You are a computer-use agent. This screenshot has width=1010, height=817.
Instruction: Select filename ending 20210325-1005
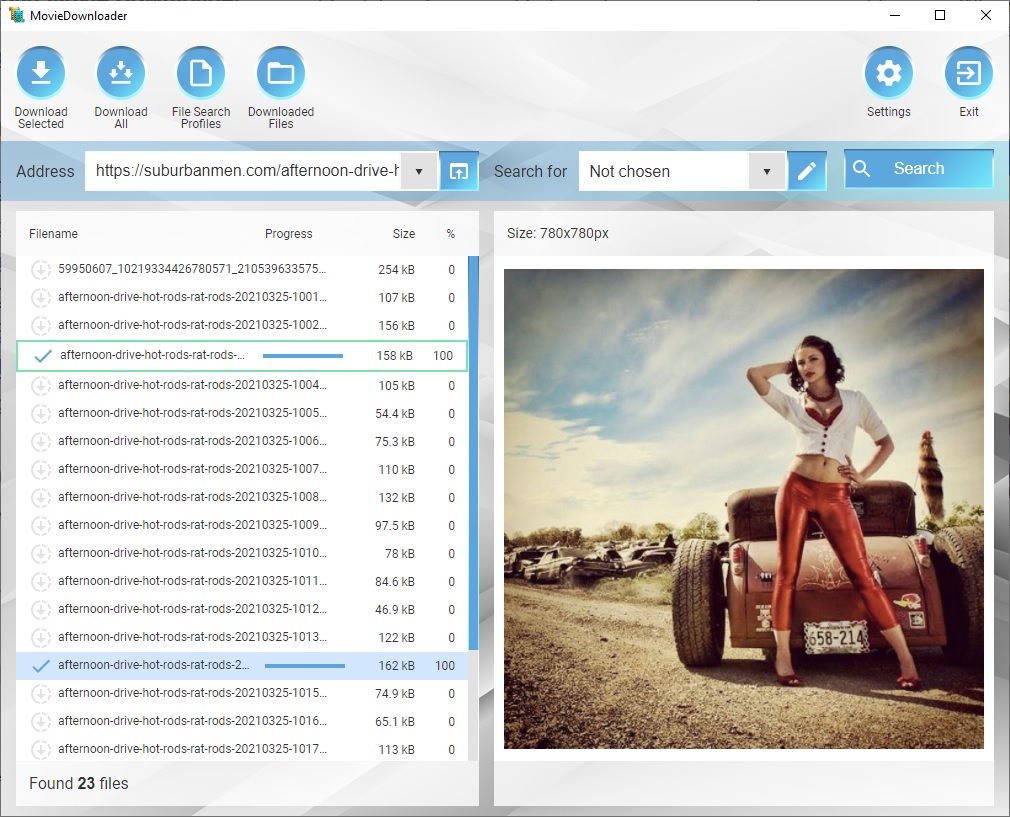pos(192,412)
